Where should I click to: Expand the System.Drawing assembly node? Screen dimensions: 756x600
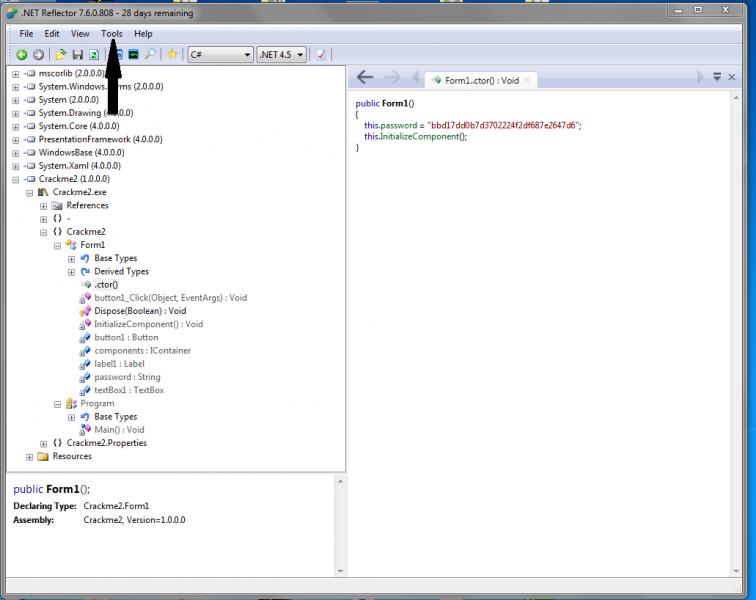pyautogui.click(x=15, y=113)
